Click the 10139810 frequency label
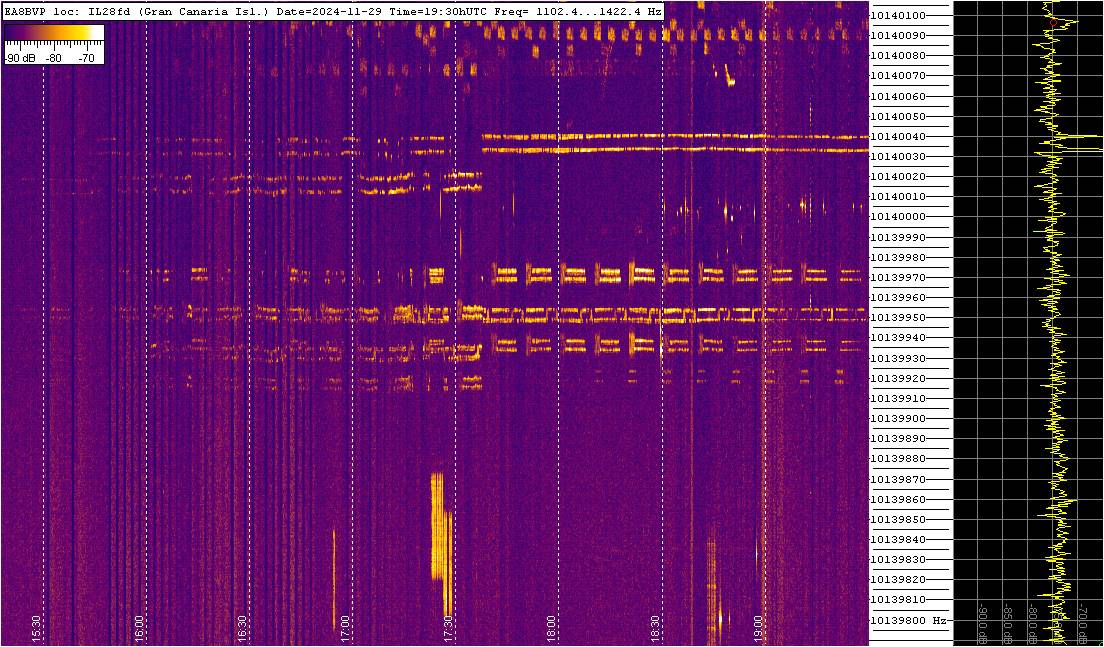 (898, 601)
